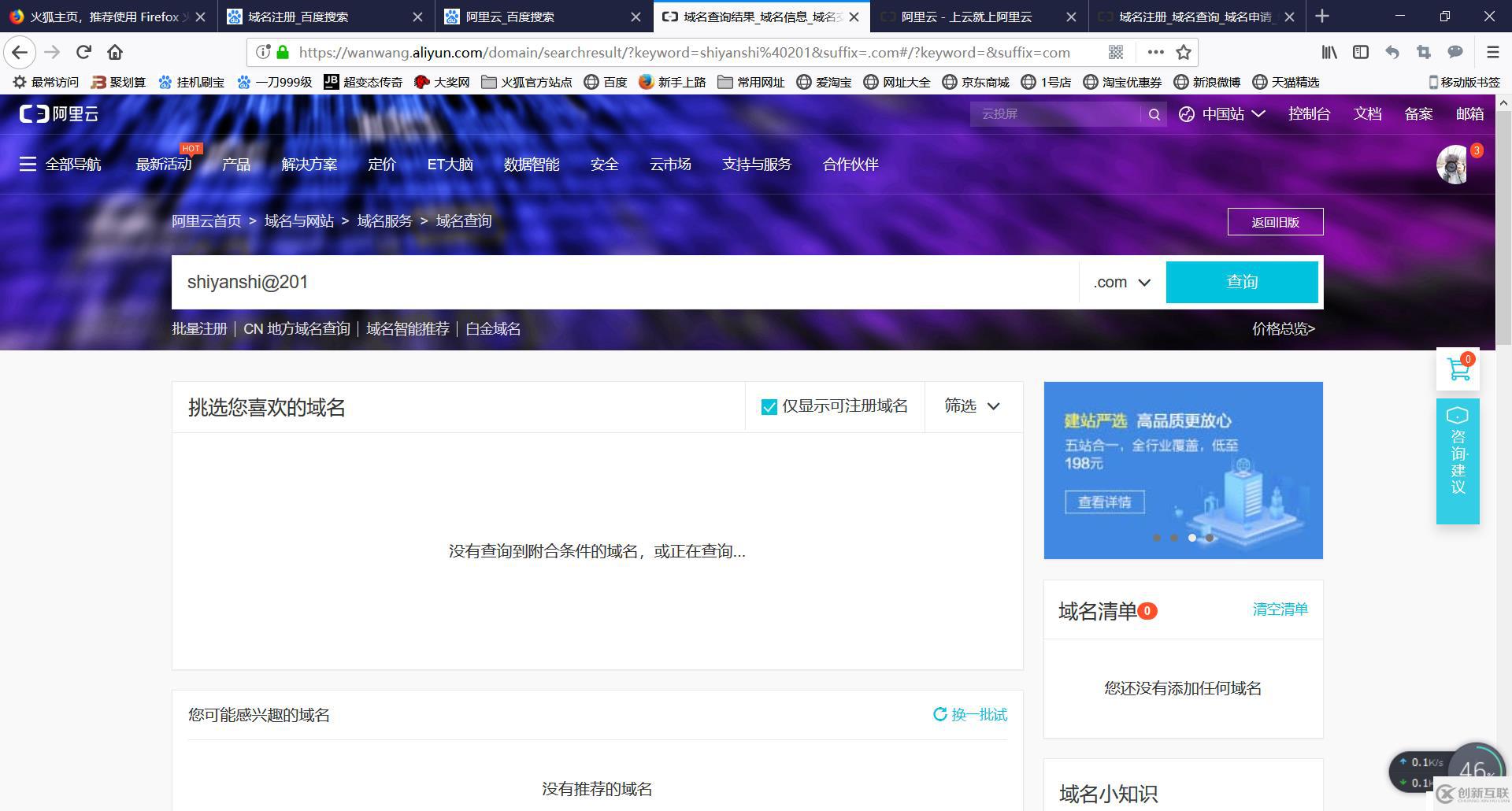1512x811 pixels.
Task: Open 白金域名 link
Action: click(x=493, y=328)
